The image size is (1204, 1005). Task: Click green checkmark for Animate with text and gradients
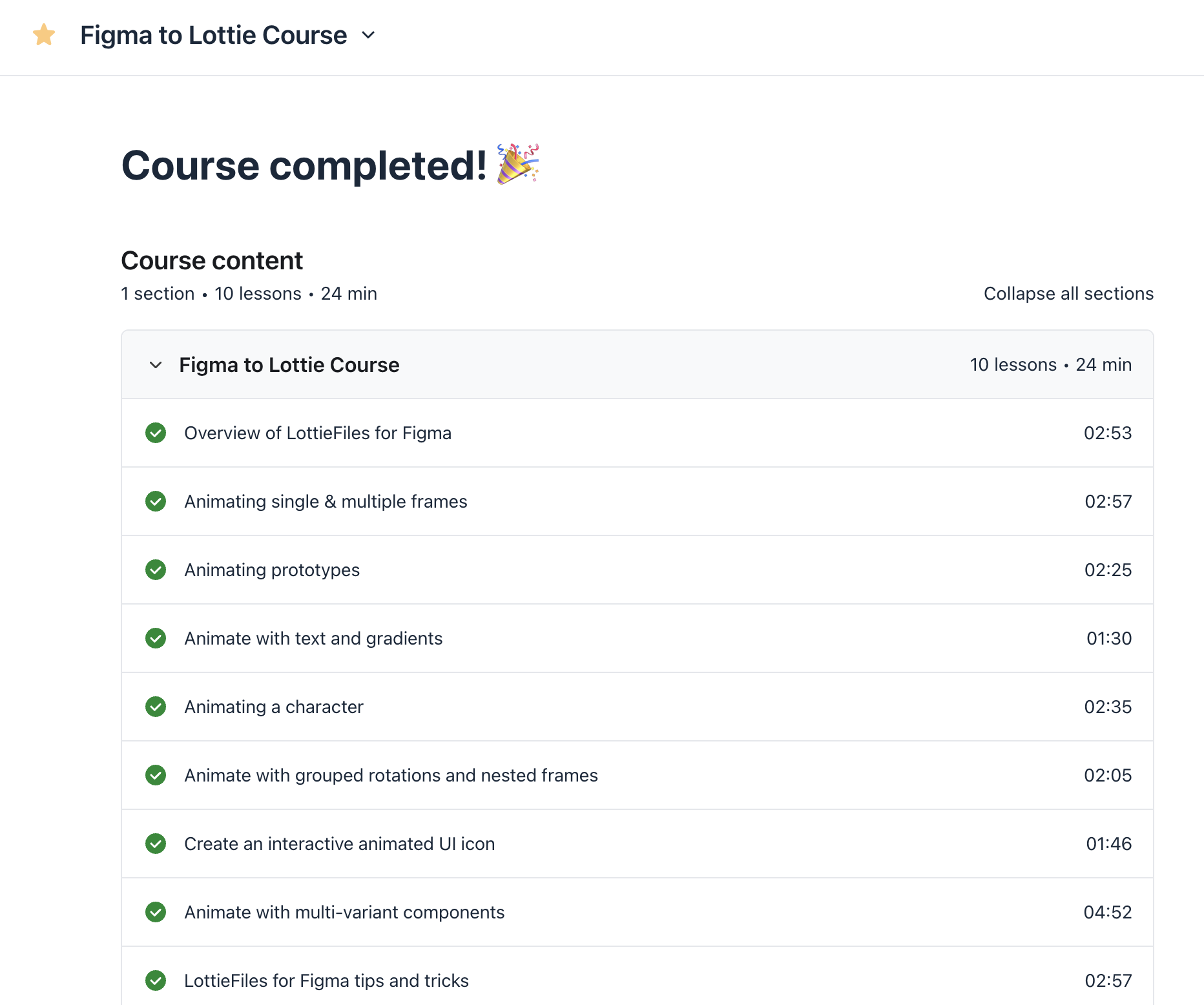(x=156, y=638)
